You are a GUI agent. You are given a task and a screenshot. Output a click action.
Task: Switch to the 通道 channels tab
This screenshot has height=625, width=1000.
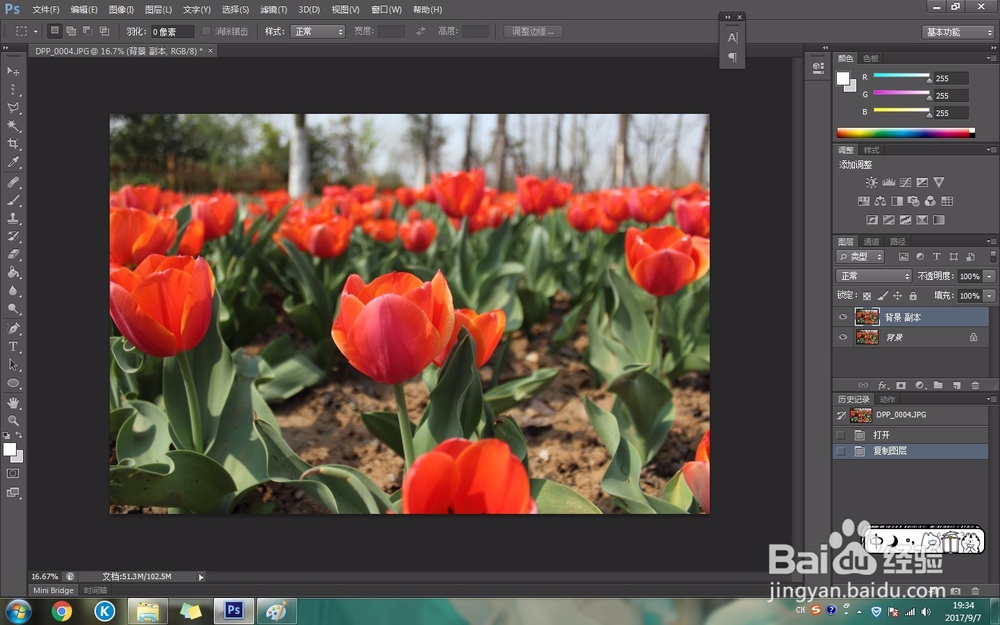tap(871, 241)
